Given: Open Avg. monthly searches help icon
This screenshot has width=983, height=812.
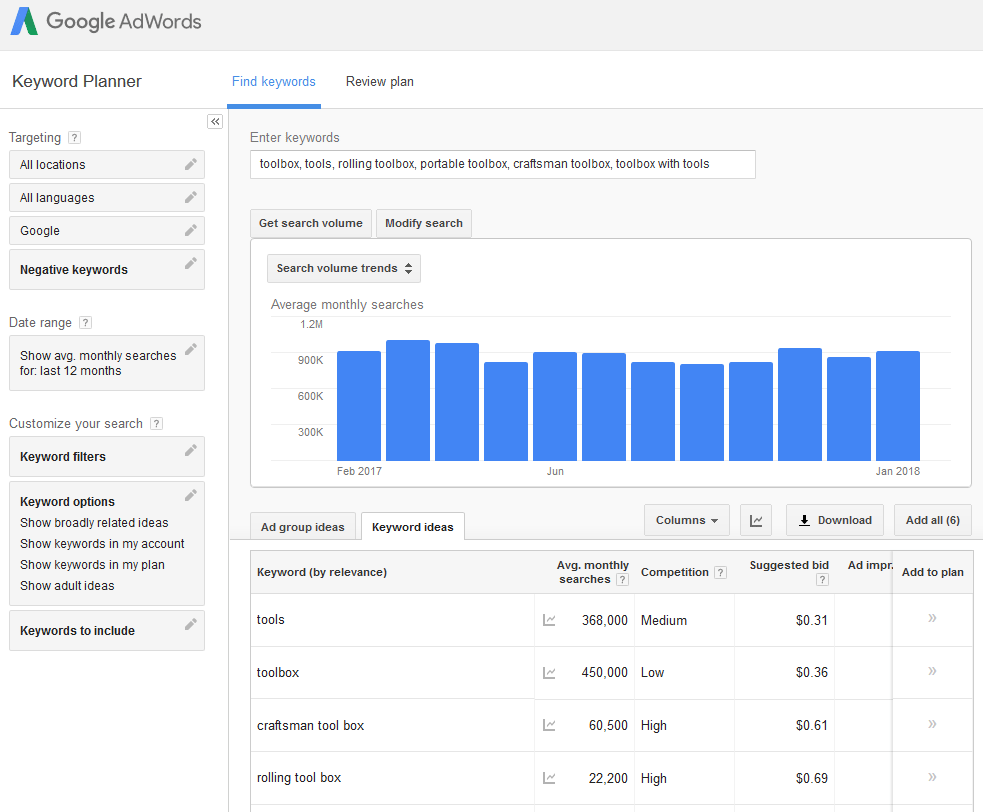Looking at the screenshot, I should point(623,579).
